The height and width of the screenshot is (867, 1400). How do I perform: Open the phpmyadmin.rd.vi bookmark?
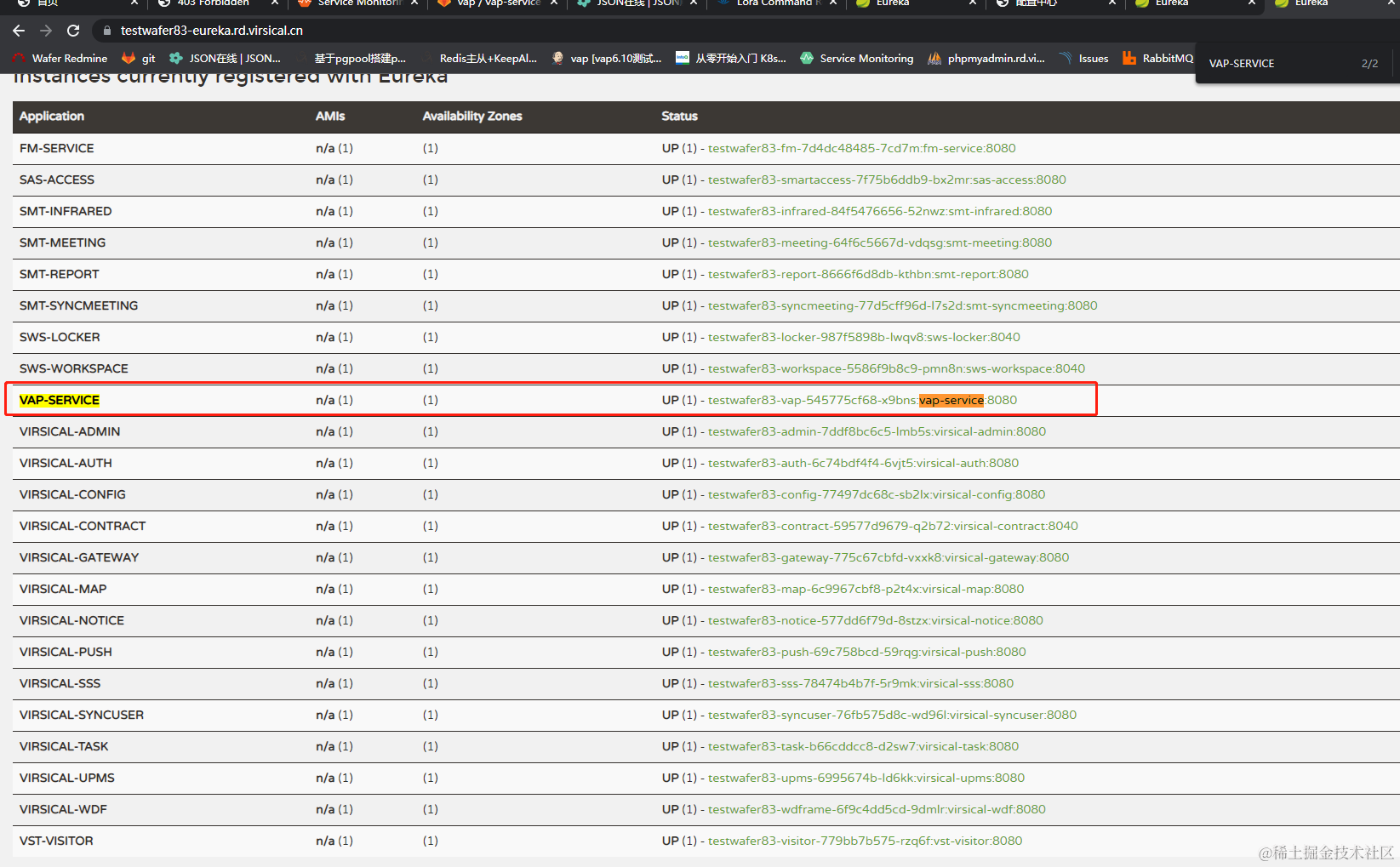pos(986,59)
